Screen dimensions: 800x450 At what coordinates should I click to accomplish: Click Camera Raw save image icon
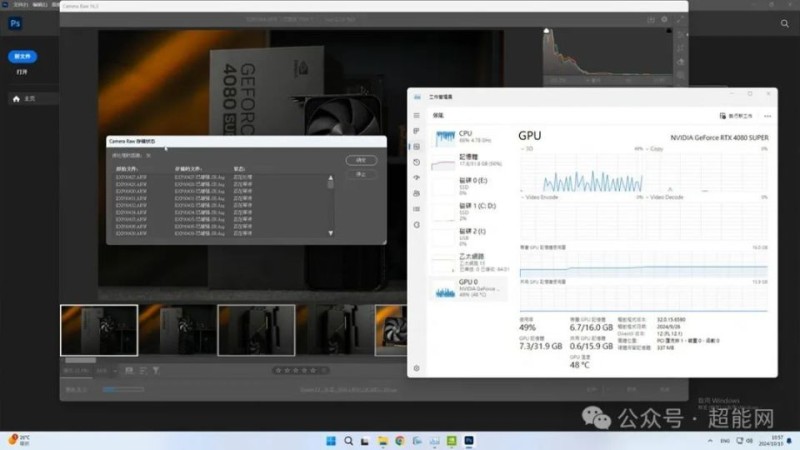(x=651, y=20)
